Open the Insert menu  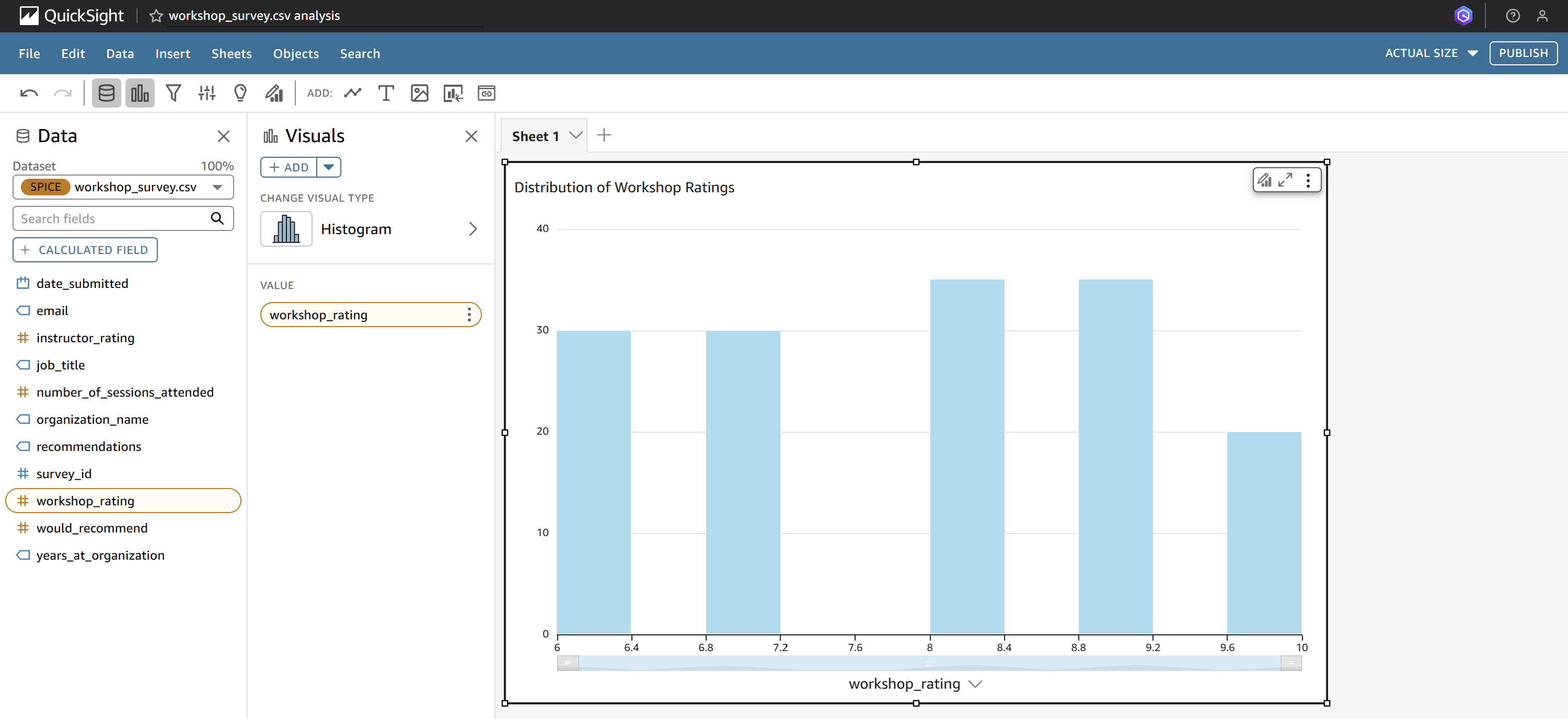172,53
